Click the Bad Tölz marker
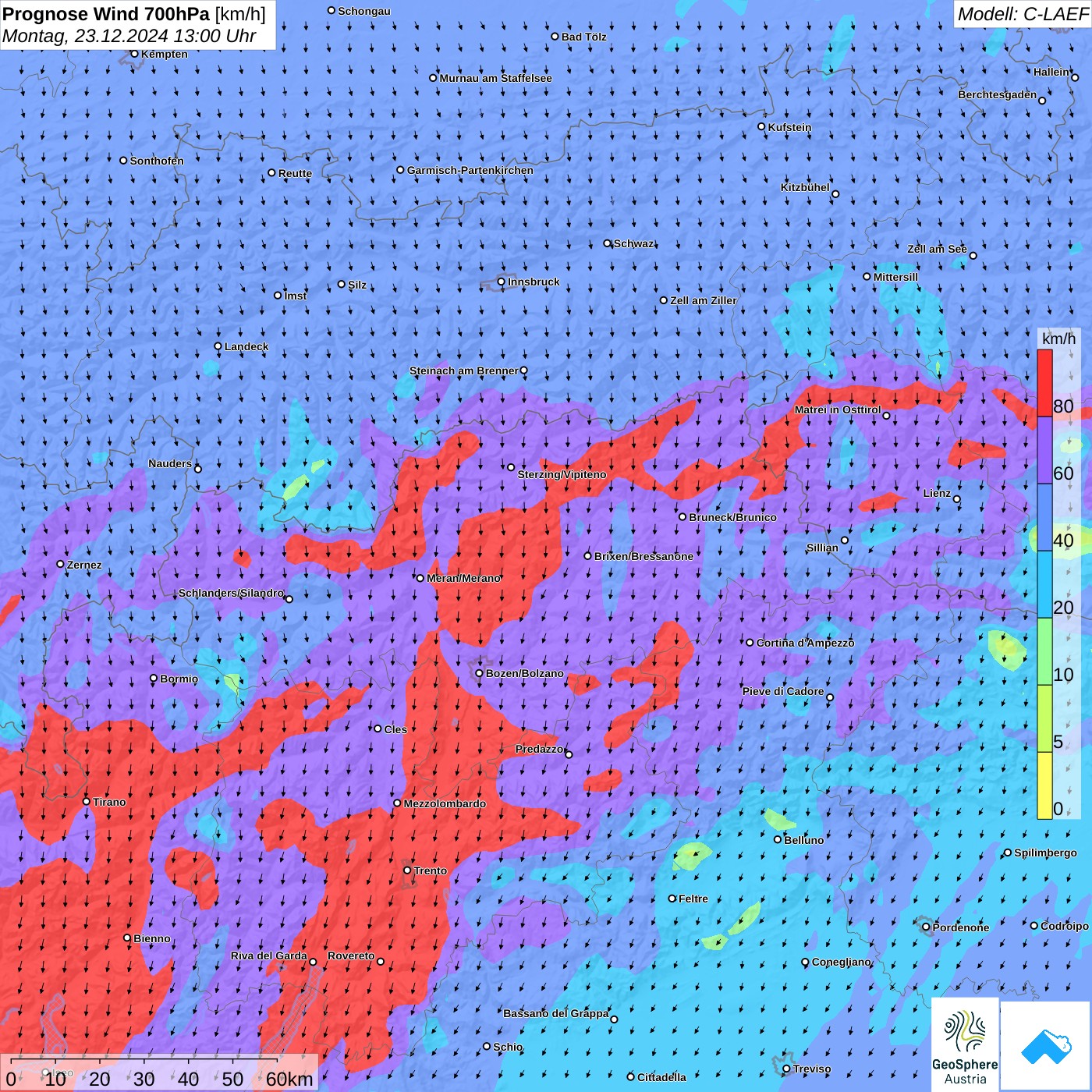This screenshot has width=1092, height=1092. pos(555,37)
